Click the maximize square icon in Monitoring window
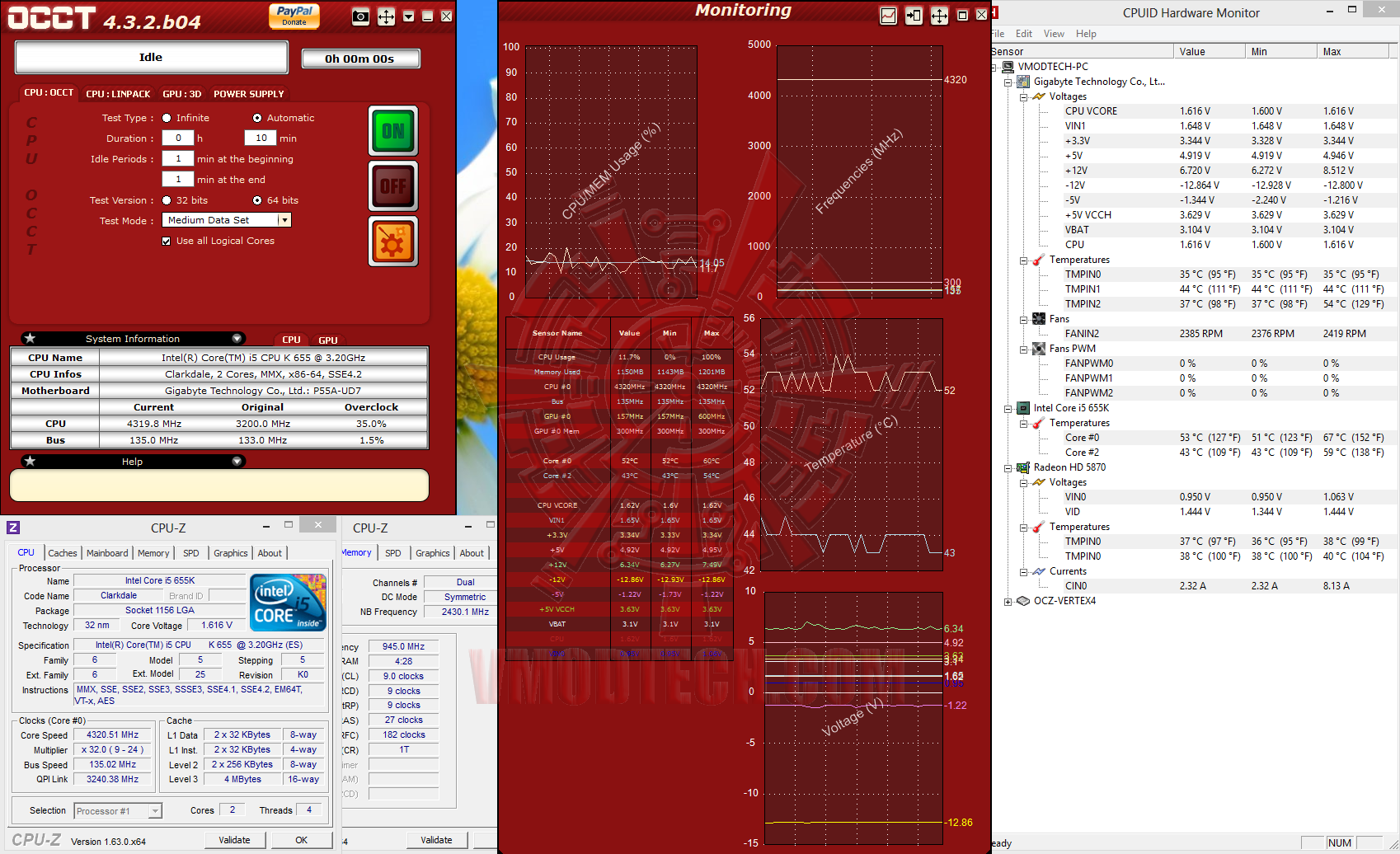This screenshot has width=1400, height=854. pyautogui.click(x=962, y=15)
